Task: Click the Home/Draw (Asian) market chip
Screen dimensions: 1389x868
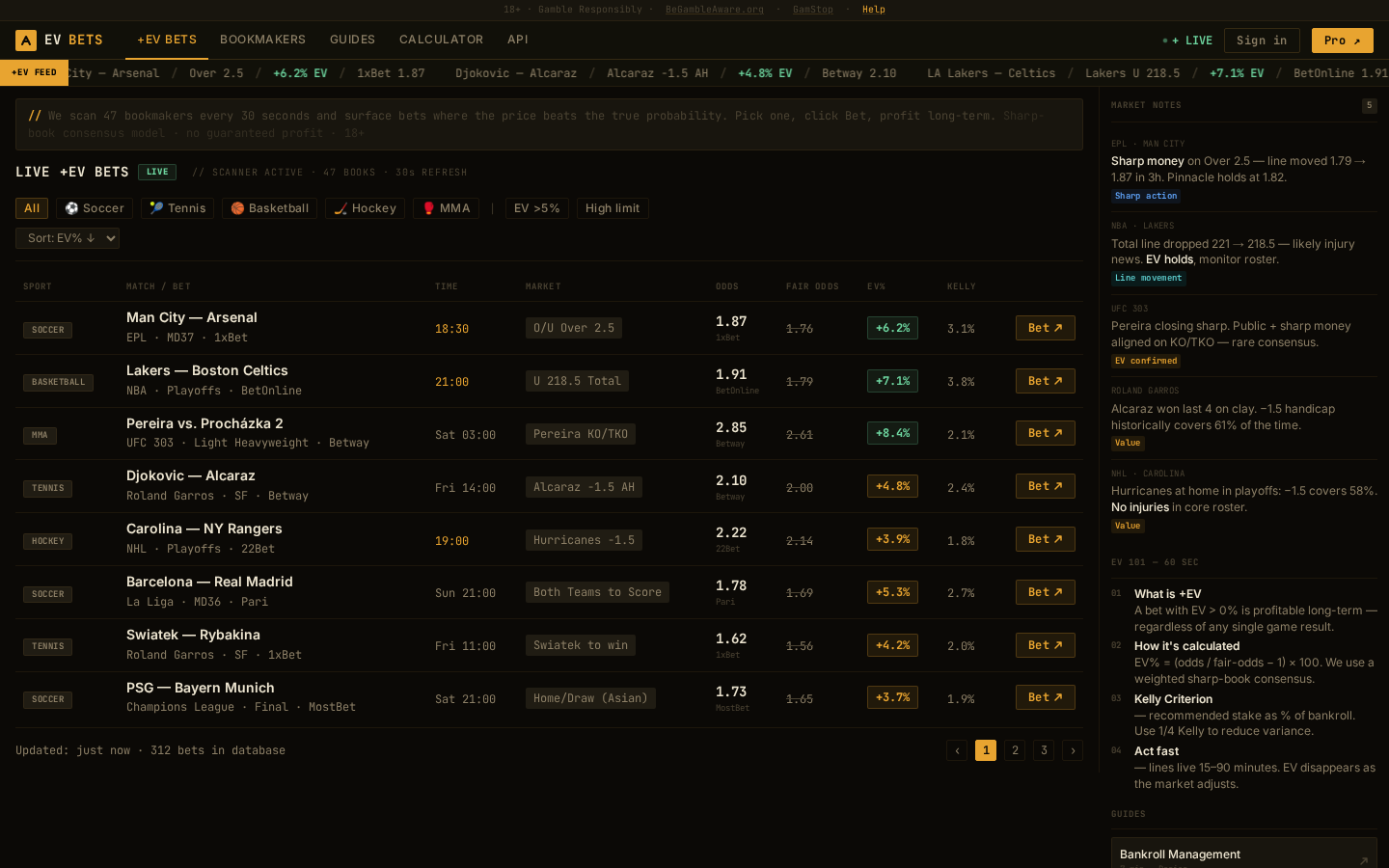Action: [590, 698]
